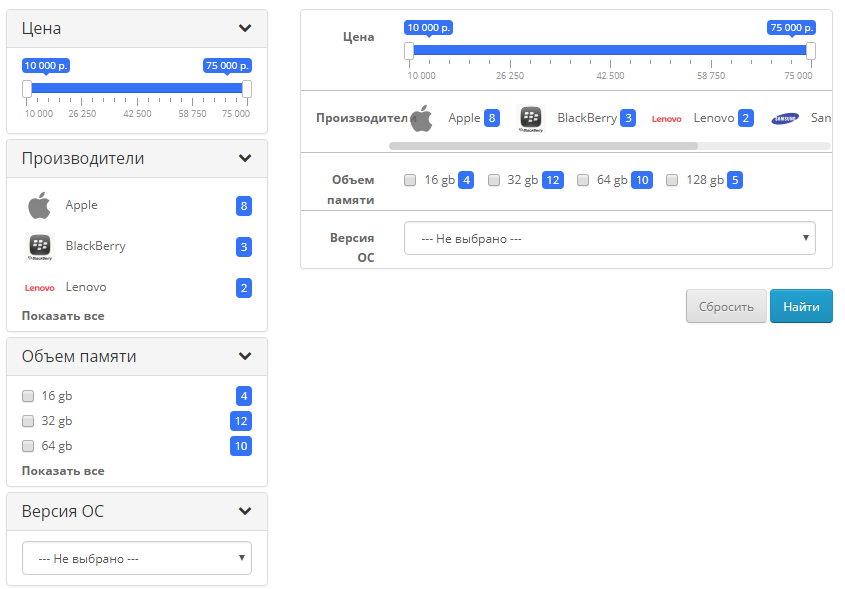This screenshot has height=589, width=845.
Task: Click left price slider maximum handle
Action: [x=247, y=89]
